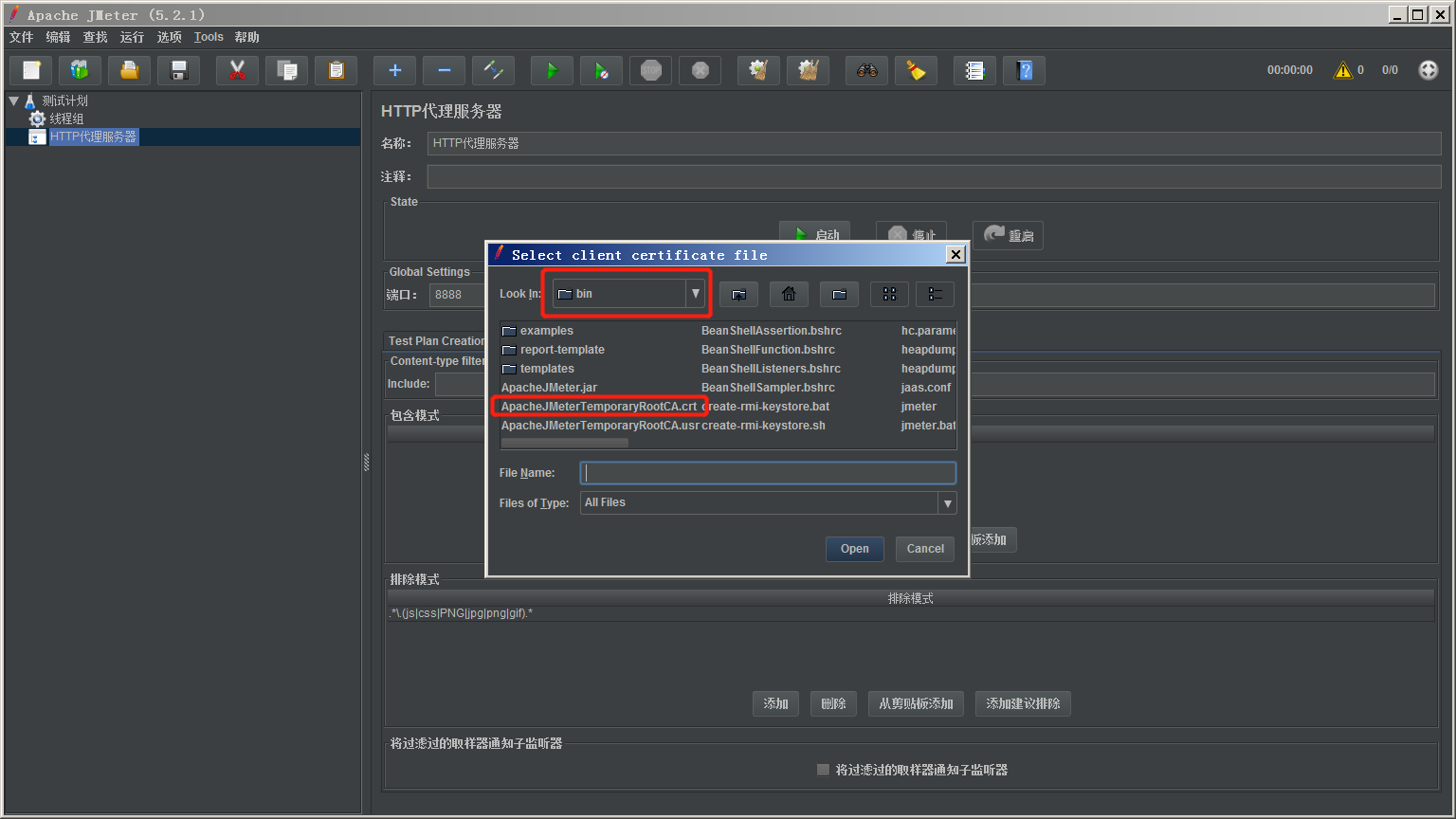Open the Templates toolbar icon

click(x=80, y=70)
